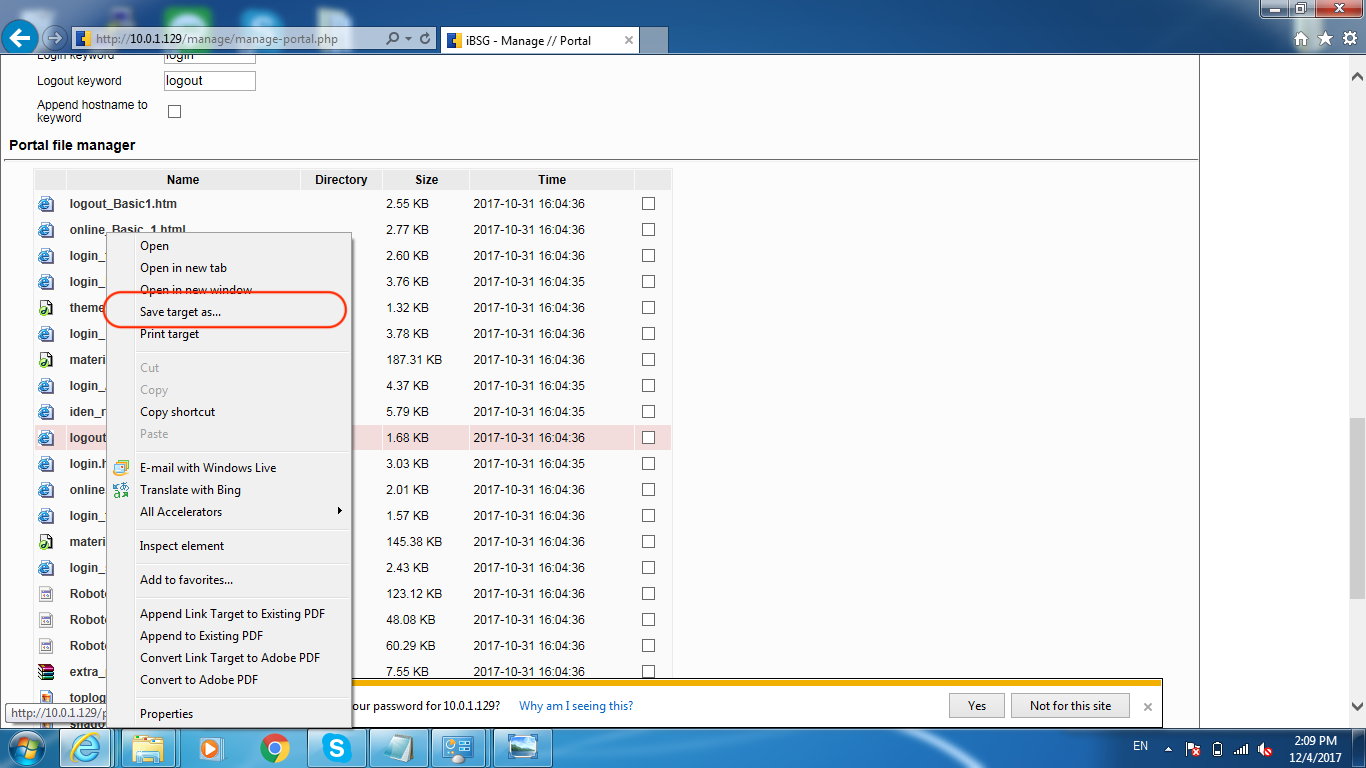The image size is (1366, 768).
Task: Open the address bar dropdown arrow
Action: pos(409,39)
